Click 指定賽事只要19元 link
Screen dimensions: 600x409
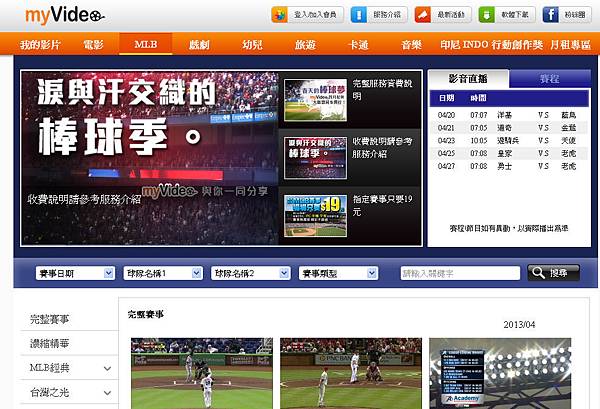point(382,205)
